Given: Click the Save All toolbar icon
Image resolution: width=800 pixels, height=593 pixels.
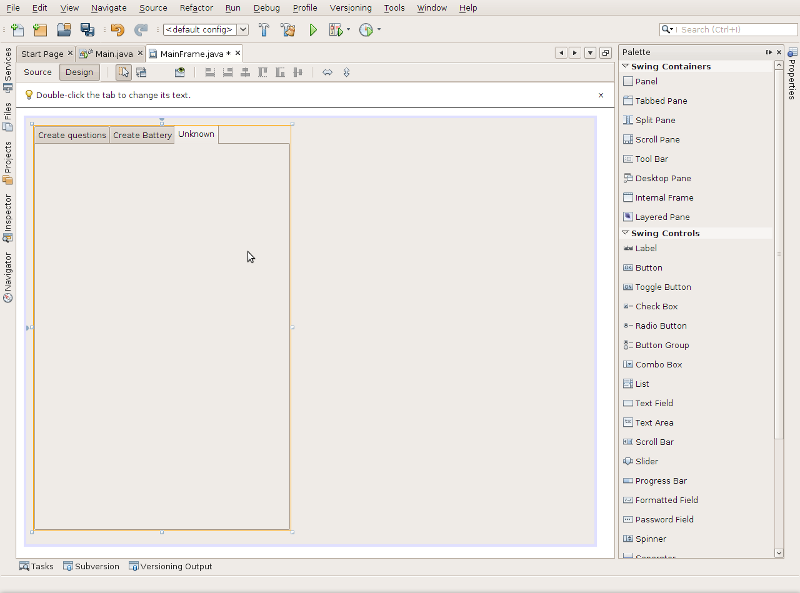Looking at the screenshot, I should 87,30.
